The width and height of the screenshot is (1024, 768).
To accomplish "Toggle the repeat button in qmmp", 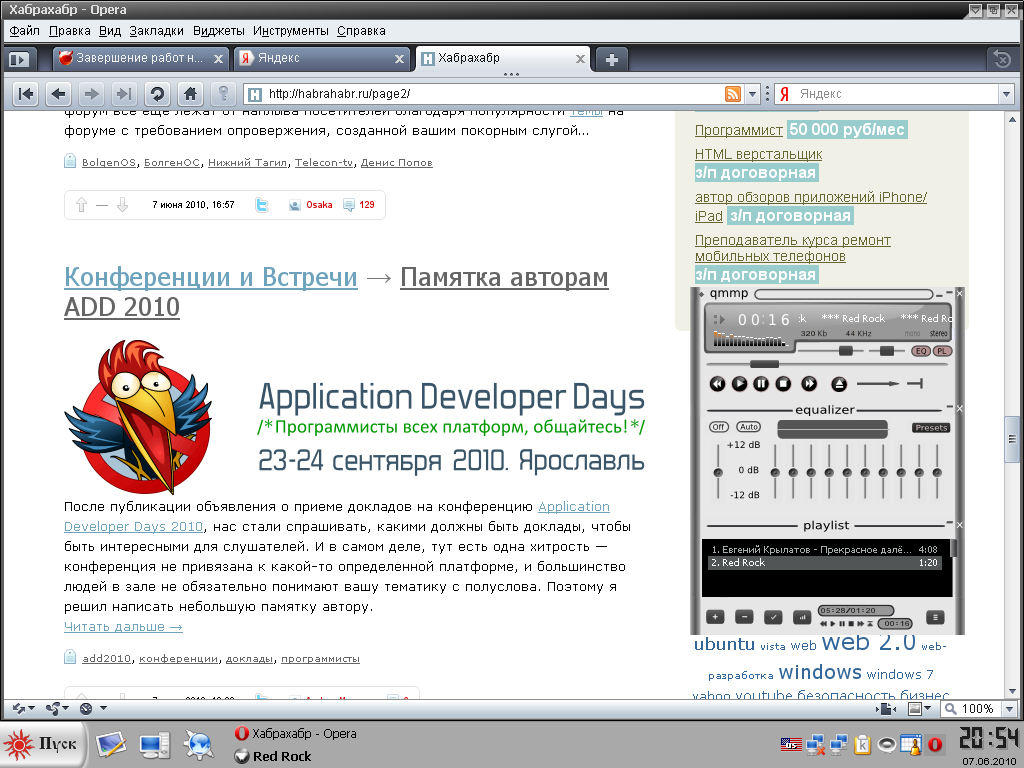I will (915, 383).
